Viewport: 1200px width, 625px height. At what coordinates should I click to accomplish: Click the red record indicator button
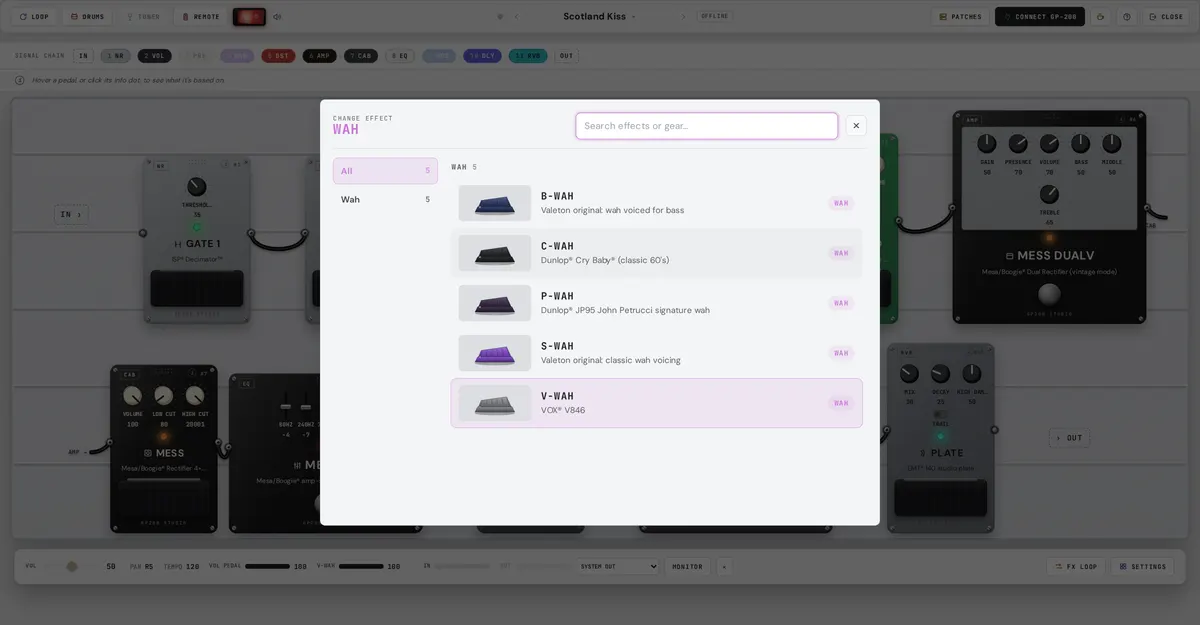[x=249, y=17]
